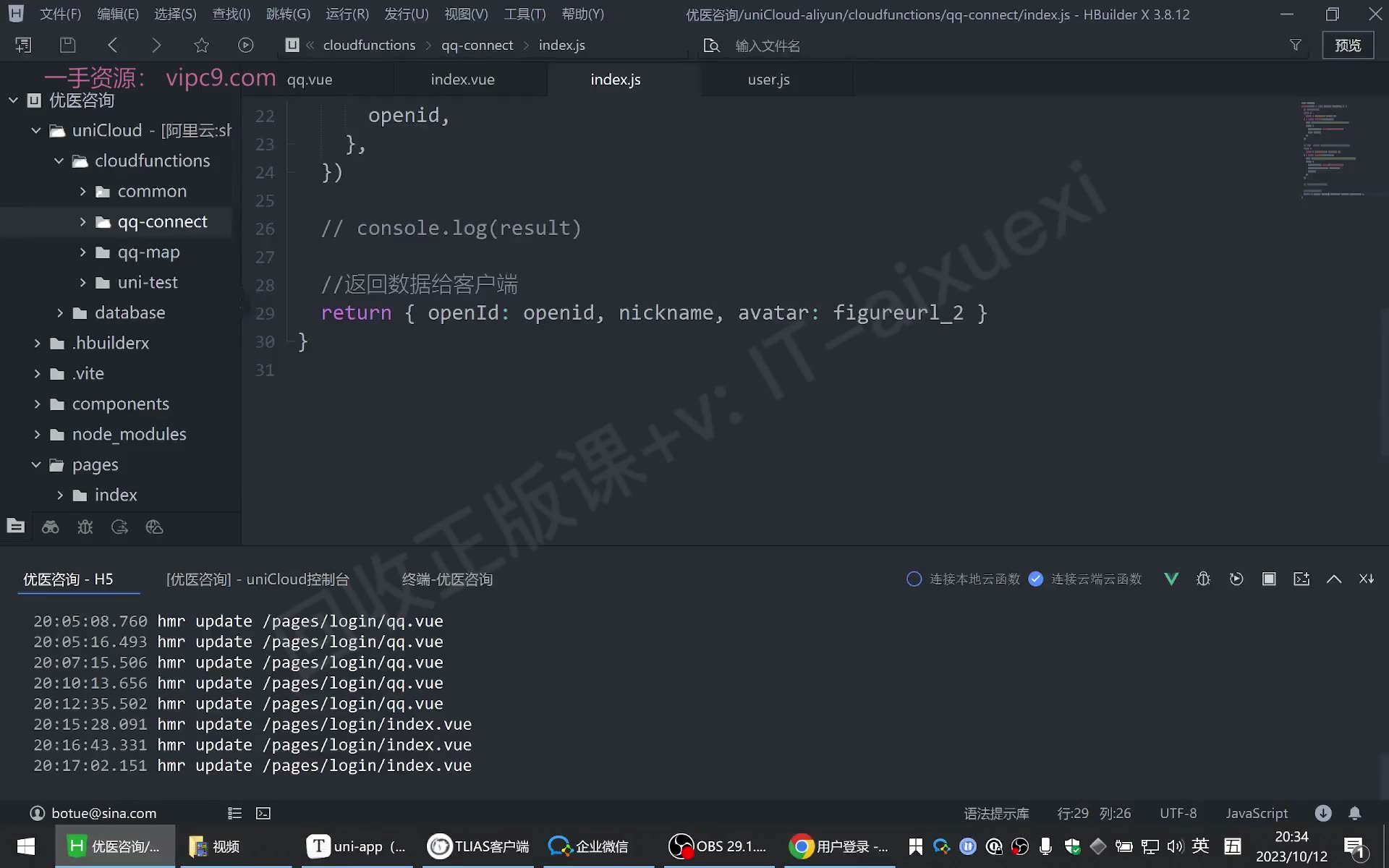Click cloudfunctions in the breadcrumb path
The image size is (1389, 868).
[369, 45]
